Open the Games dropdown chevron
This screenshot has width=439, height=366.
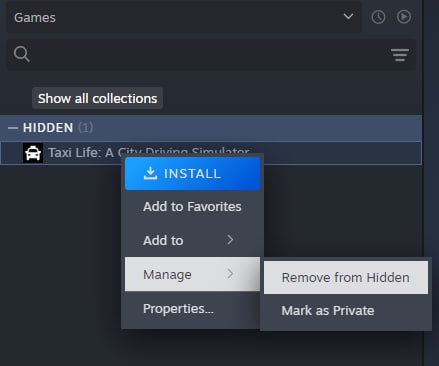(x=348, y=16)
